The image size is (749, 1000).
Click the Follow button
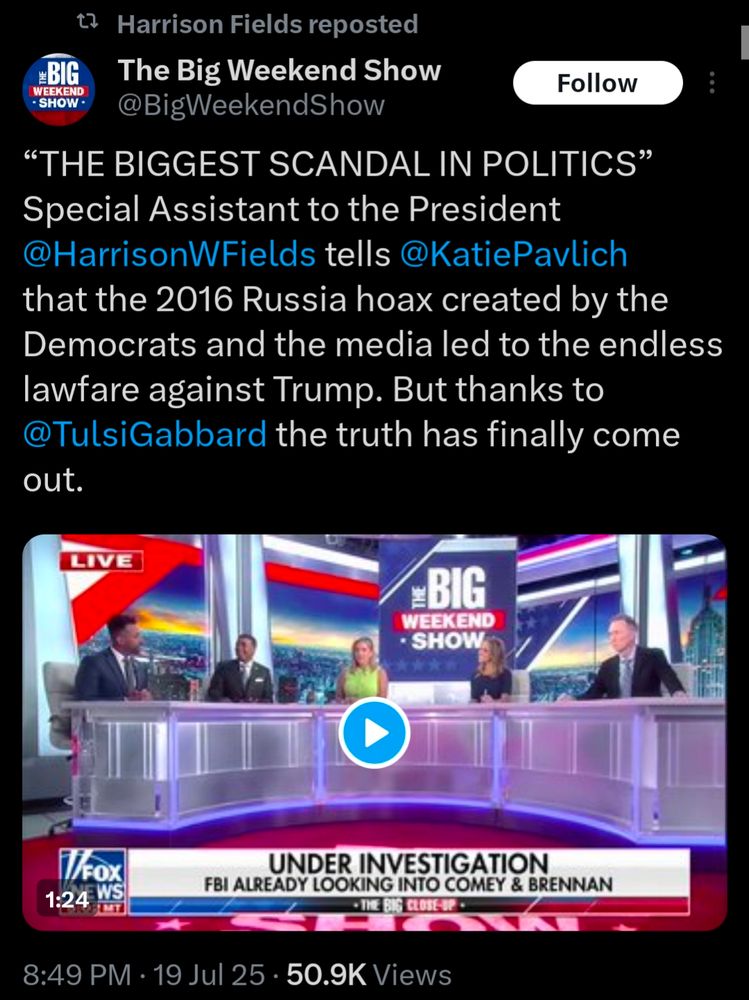pyautogui.click(x=598, y=83)
